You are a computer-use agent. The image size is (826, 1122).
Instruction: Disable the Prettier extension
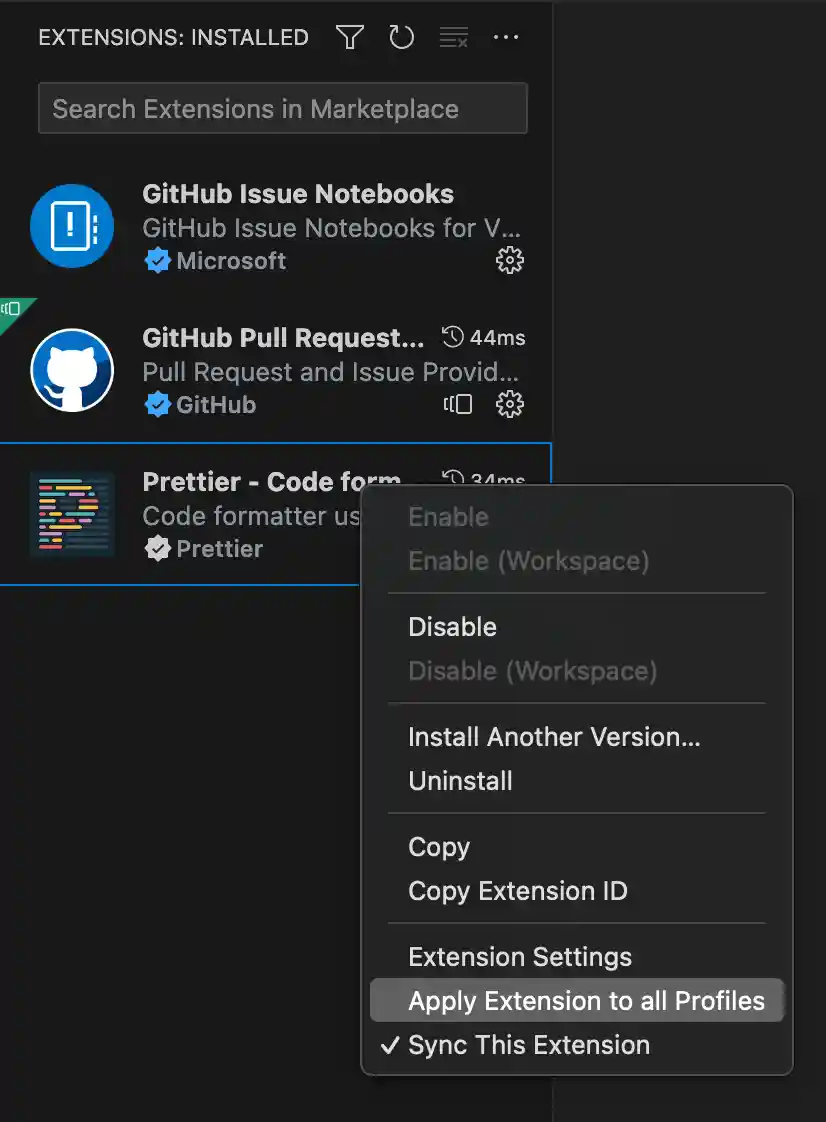[452, 627]
